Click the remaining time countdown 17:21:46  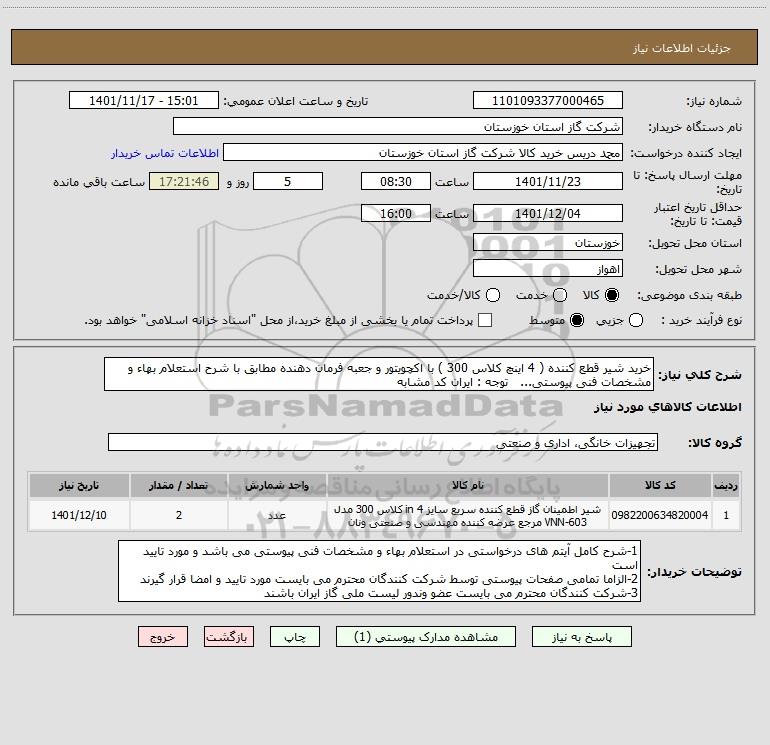point(184,181)
